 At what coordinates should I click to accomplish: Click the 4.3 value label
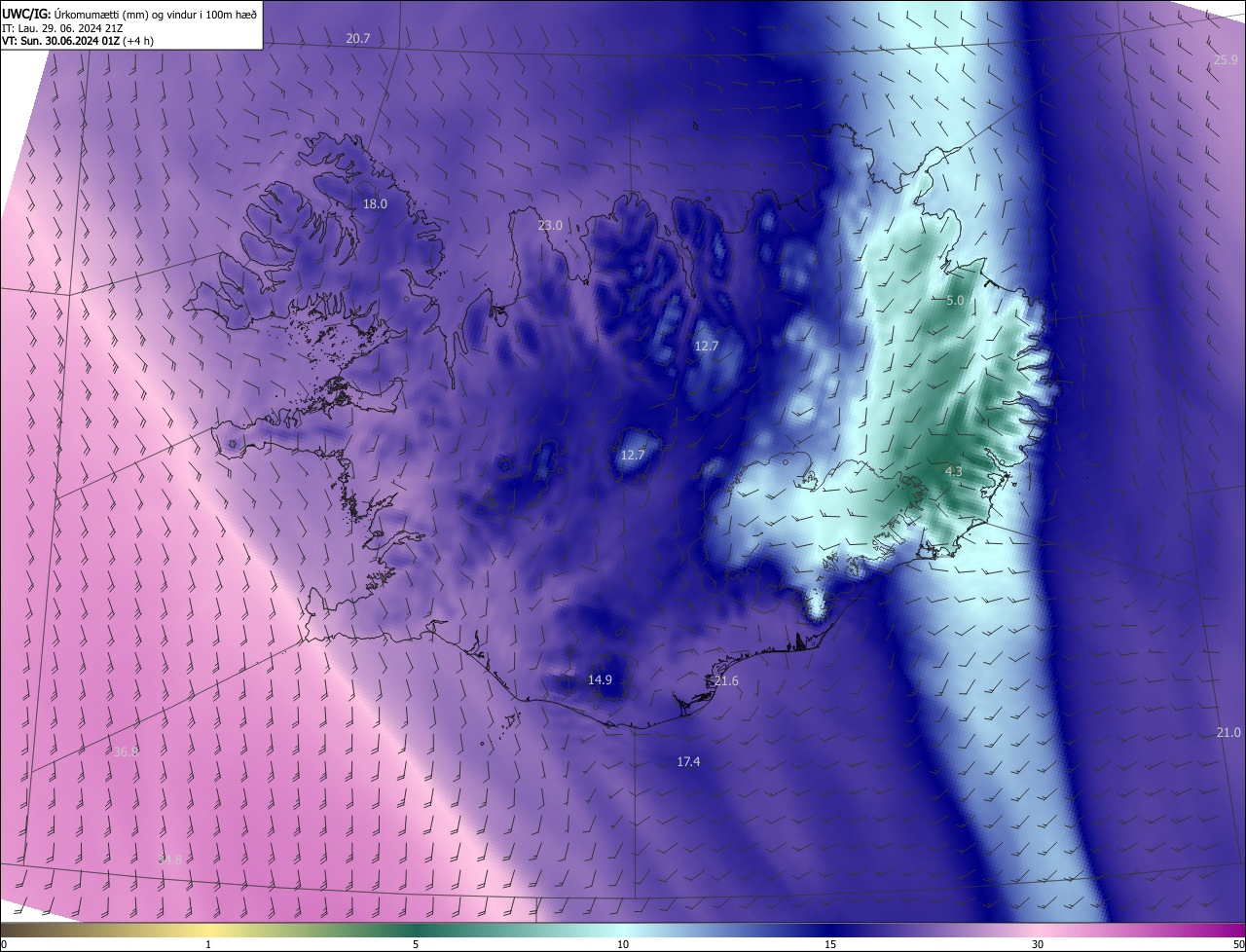point(954,471)
